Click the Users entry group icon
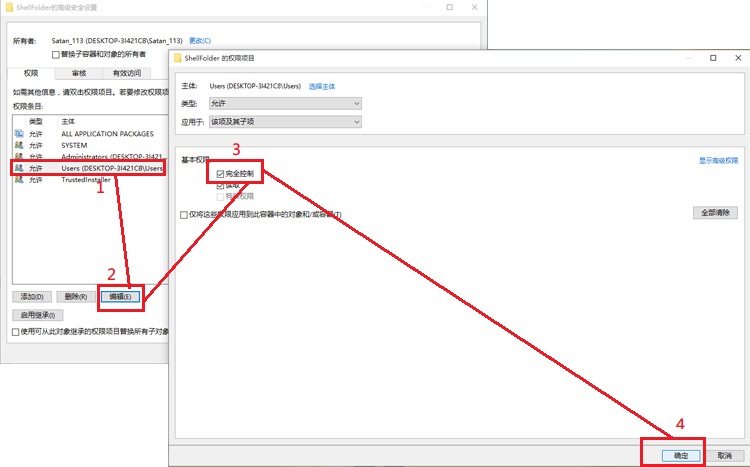The height and width of the screenshot is (467, 750). 19,169
